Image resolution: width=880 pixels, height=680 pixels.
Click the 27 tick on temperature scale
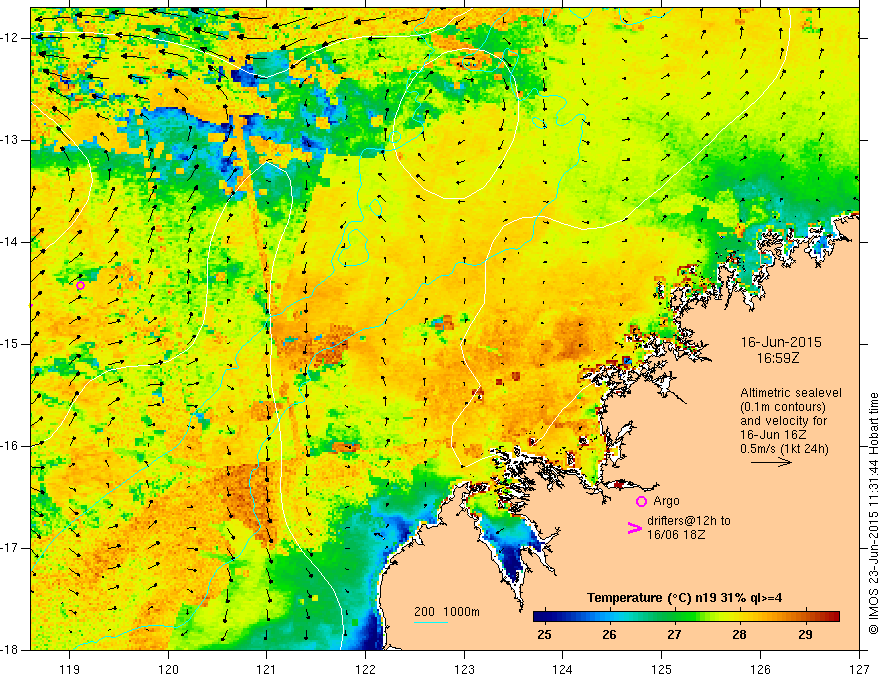[x=674, y=635]
